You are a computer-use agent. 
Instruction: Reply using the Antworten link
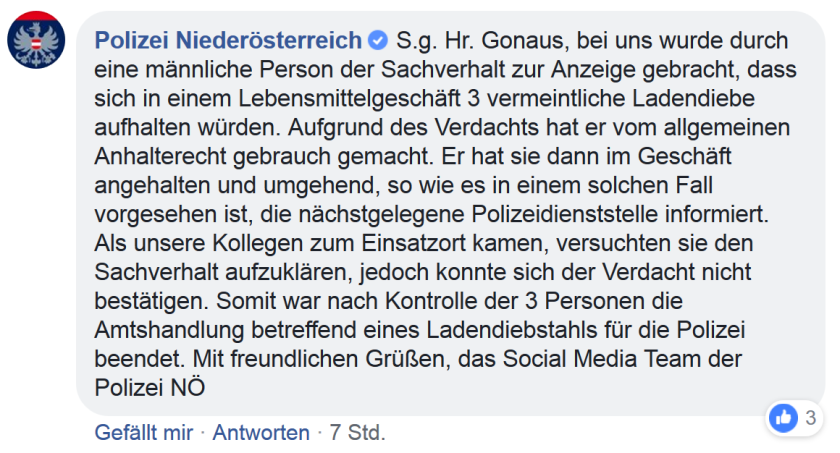[261, 433]
